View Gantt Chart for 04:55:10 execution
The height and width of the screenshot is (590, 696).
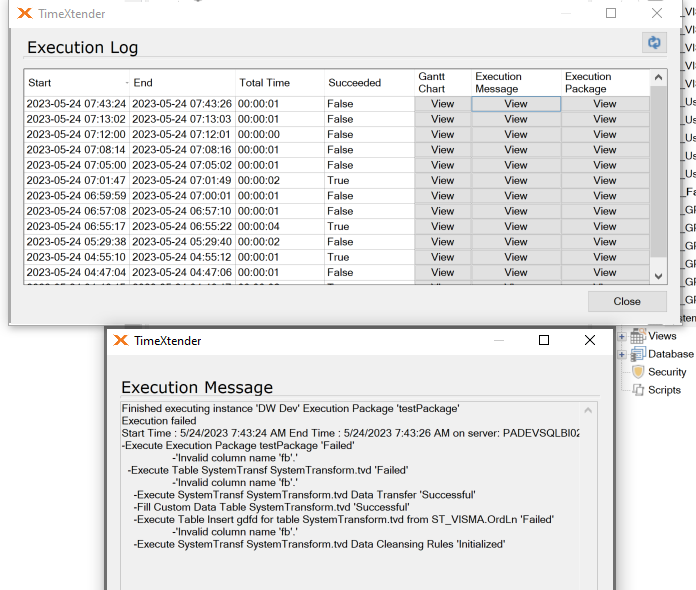[x=443, y=257]
